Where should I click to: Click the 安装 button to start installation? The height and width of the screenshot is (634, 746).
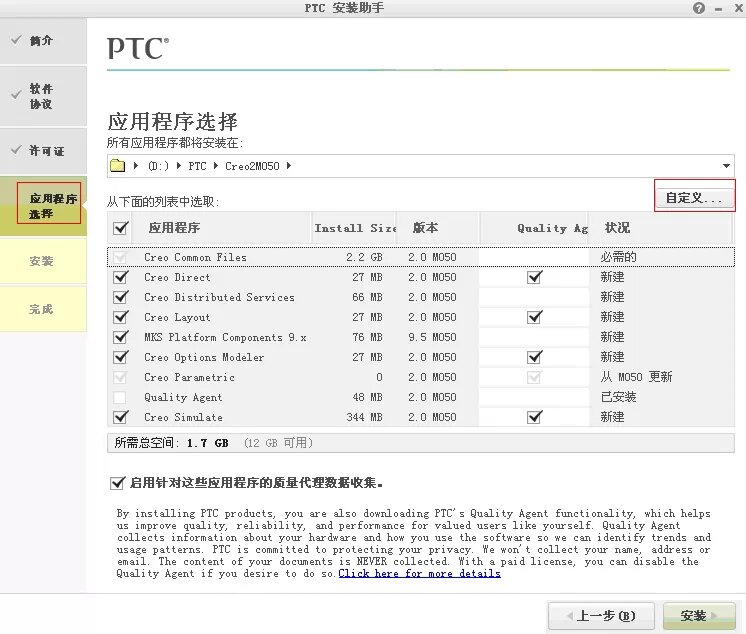693,616
